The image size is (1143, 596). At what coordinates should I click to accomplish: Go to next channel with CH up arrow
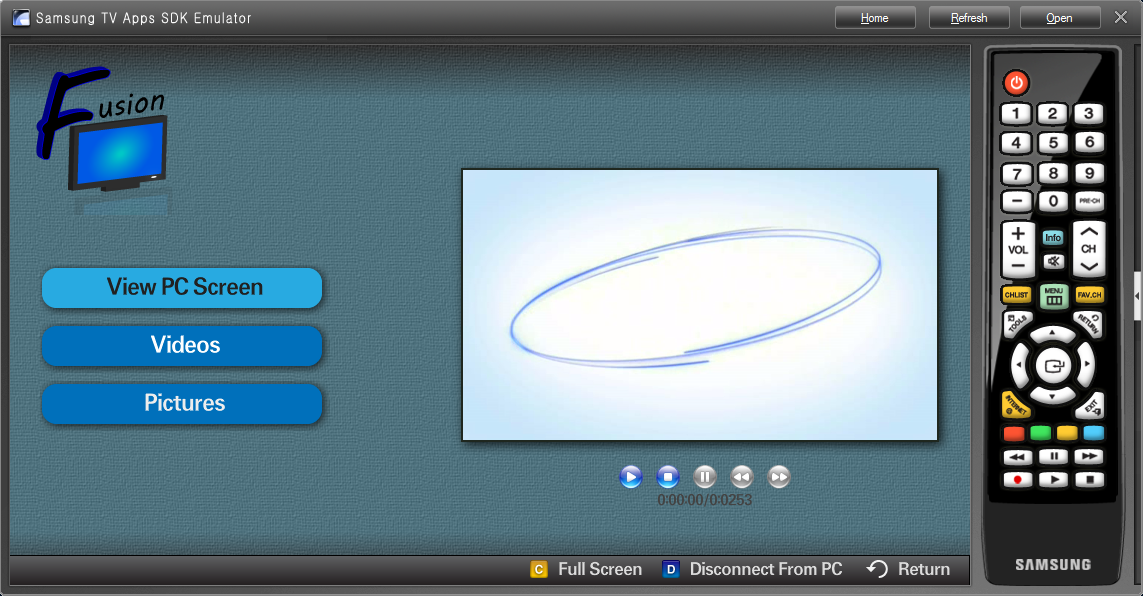tap(1089, 232)
